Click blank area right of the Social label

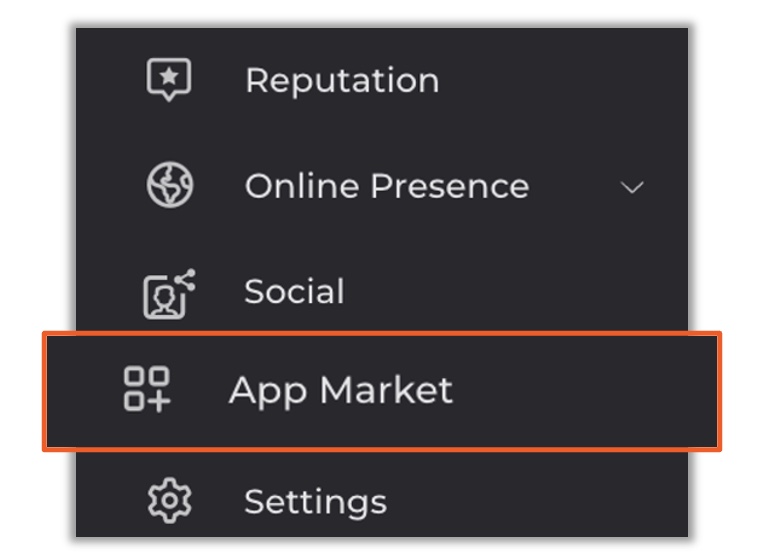pyautogui.click(x=500, y=292)
